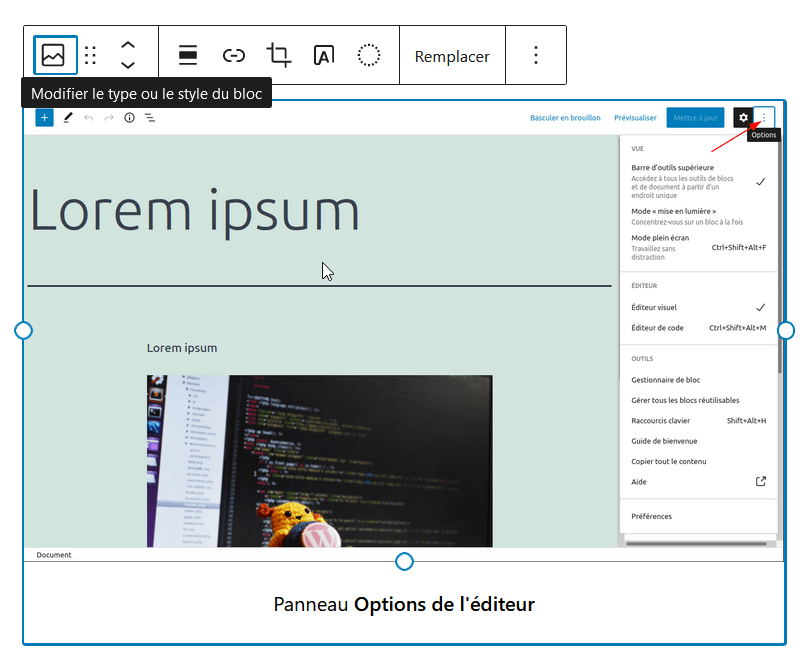Click the bottom image resize handle
The image size is (807, 668).
405,561
